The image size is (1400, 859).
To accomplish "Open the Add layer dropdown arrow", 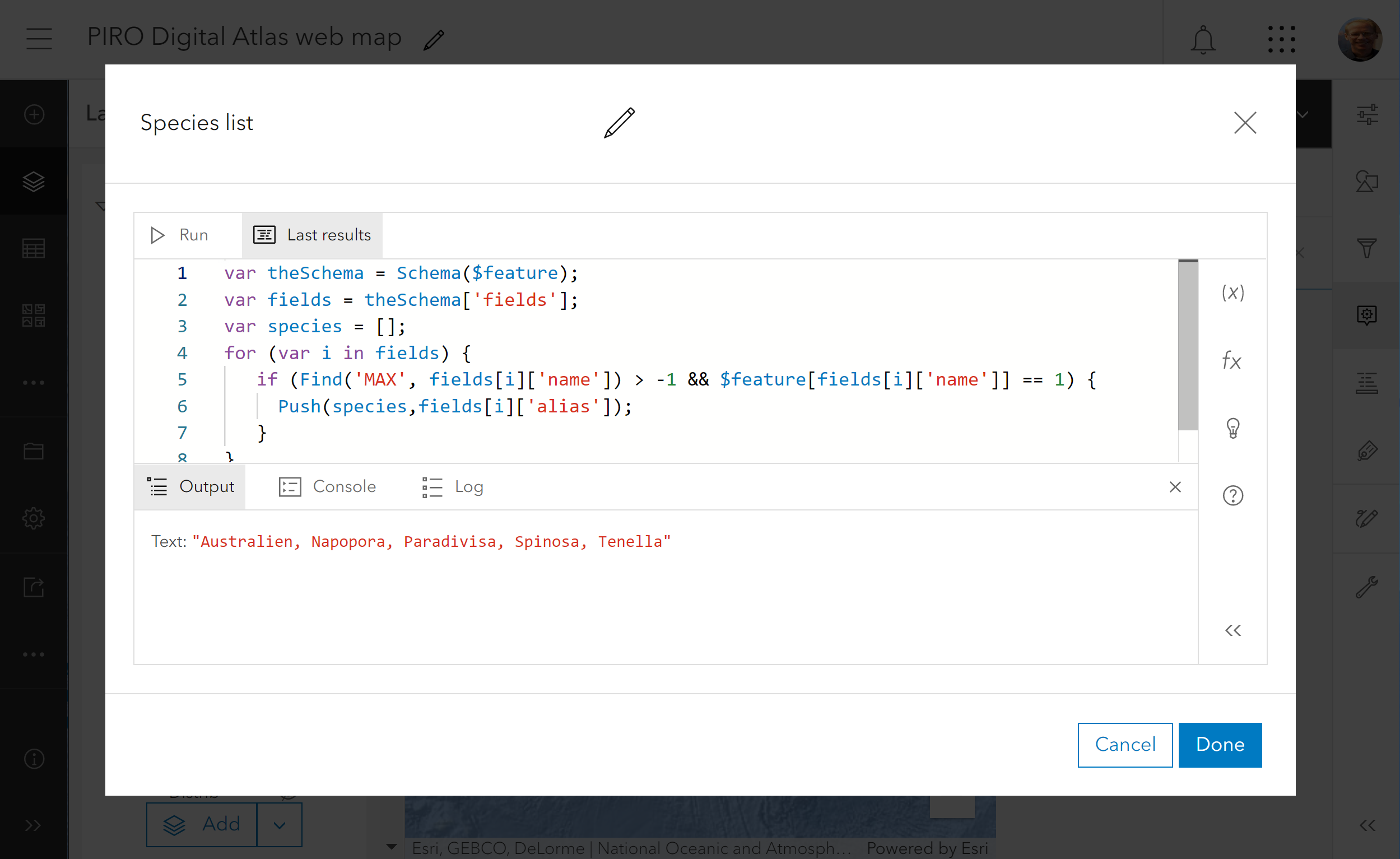I will click(279, 824).
